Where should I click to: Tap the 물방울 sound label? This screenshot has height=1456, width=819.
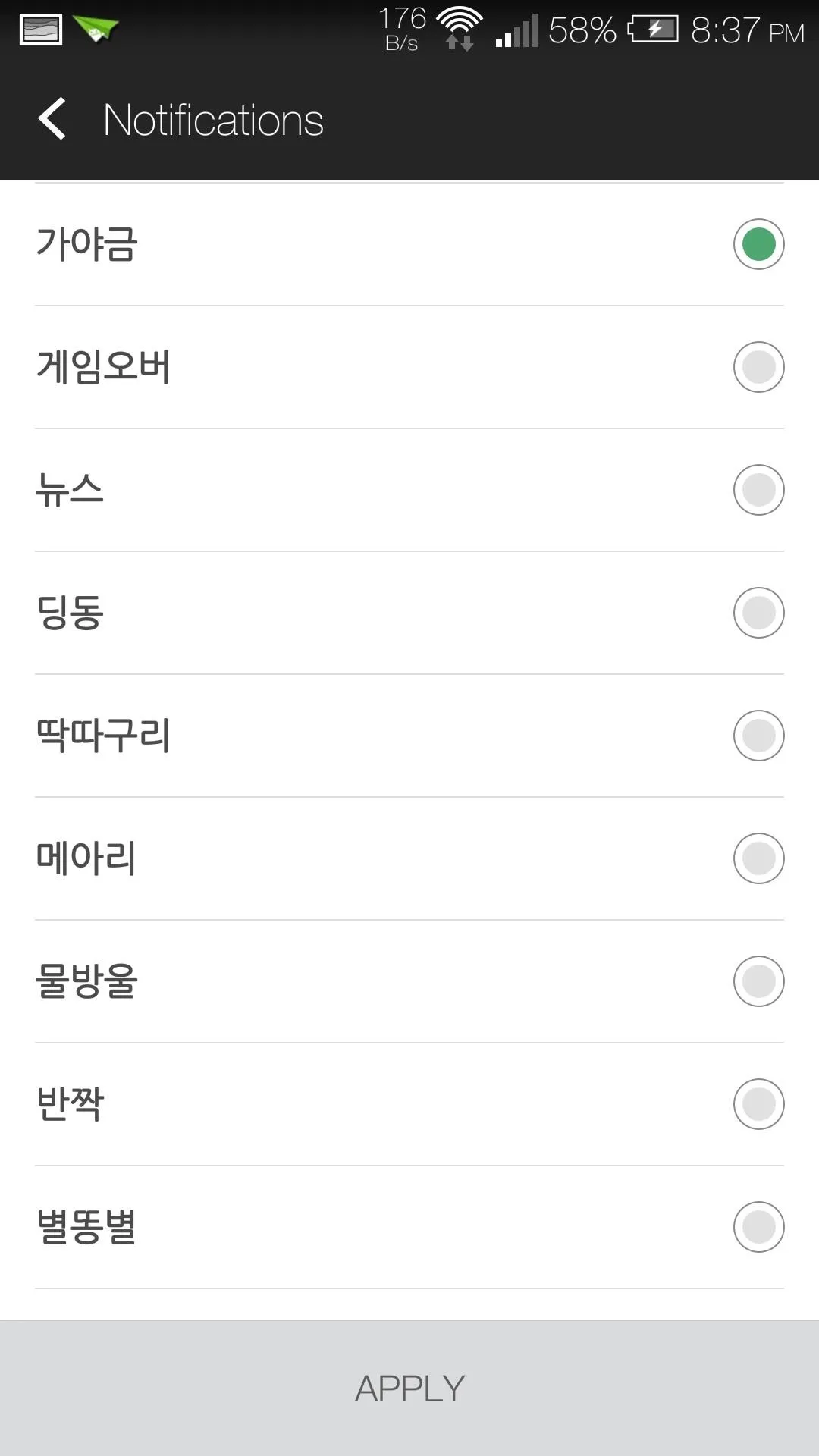coord(86,981)
